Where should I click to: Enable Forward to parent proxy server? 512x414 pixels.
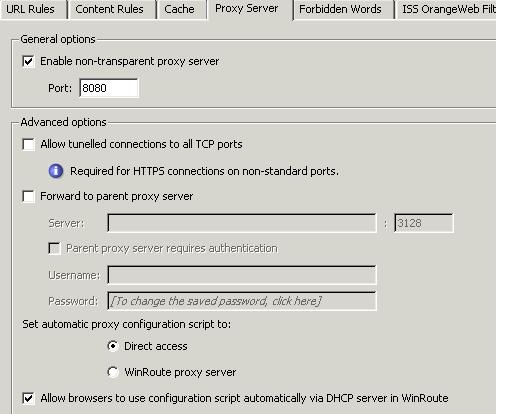(x=28, y=196)
